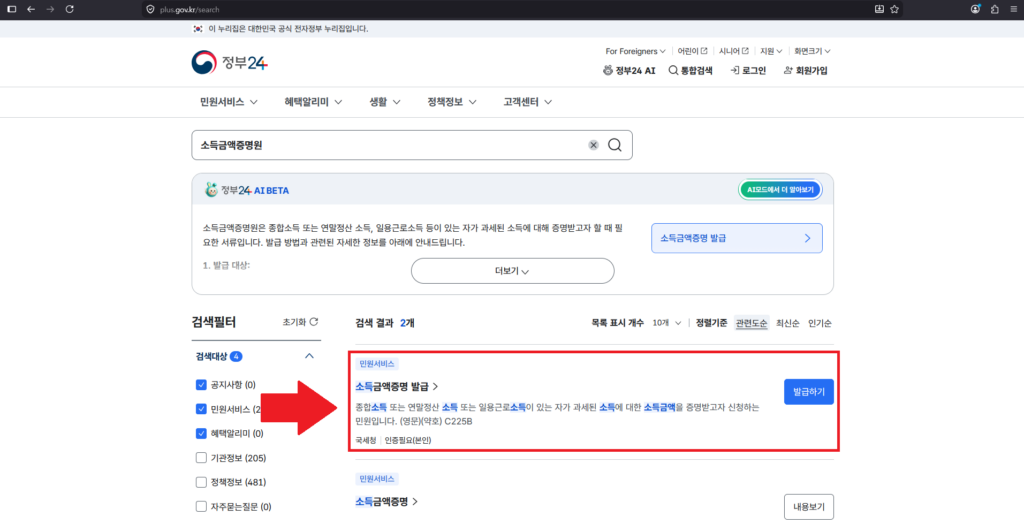Sort results by 인기순
Viewport: 1024px width, 524px height.
pos(820,323)
